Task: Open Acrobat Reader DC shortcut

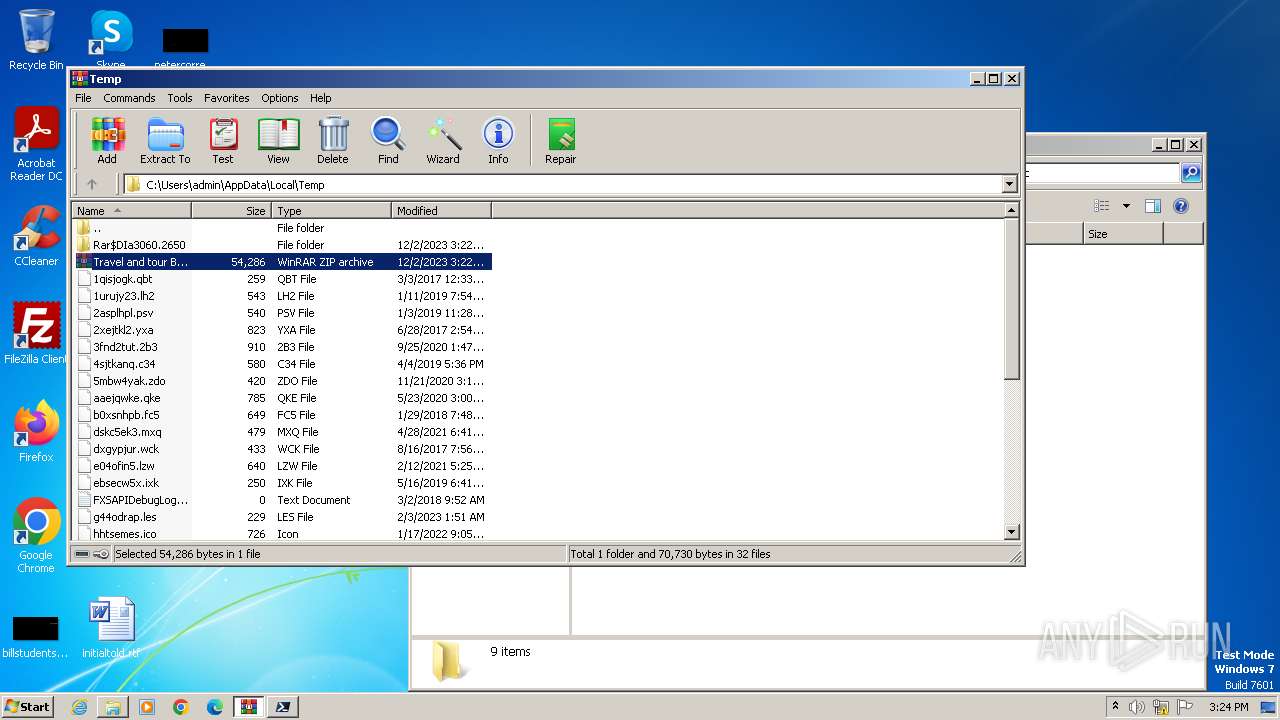Action: tap(36, 145)
